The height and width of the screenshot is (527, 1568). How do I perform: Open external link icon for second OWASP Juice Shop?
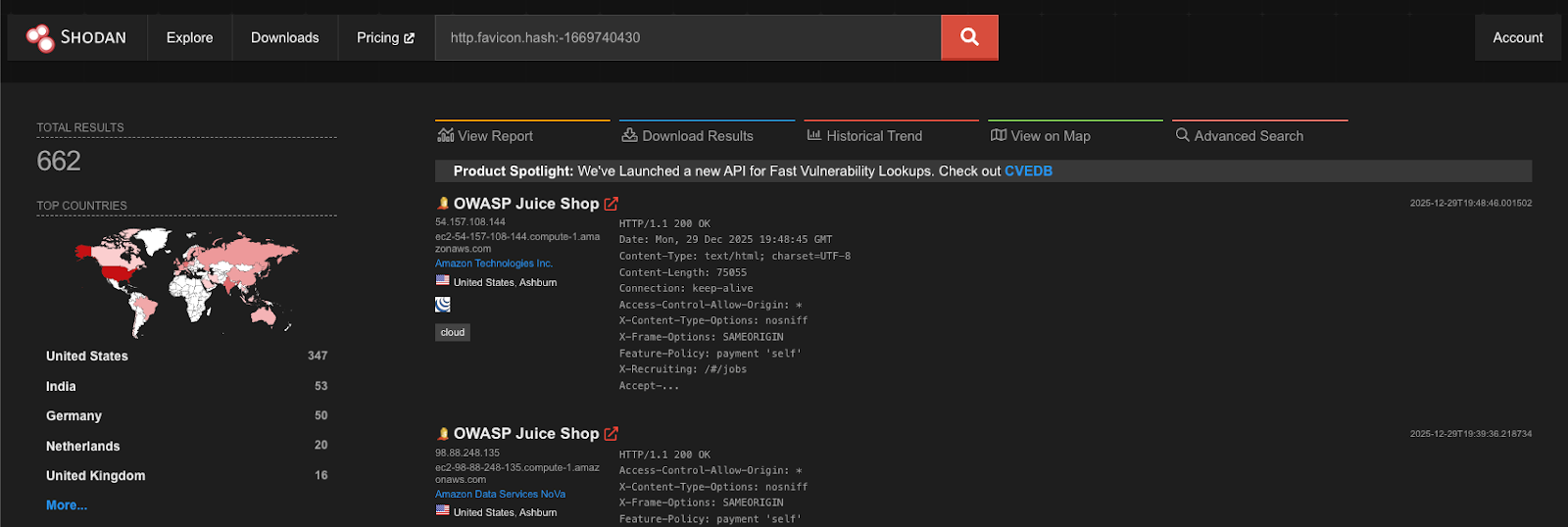click(612, 434)
